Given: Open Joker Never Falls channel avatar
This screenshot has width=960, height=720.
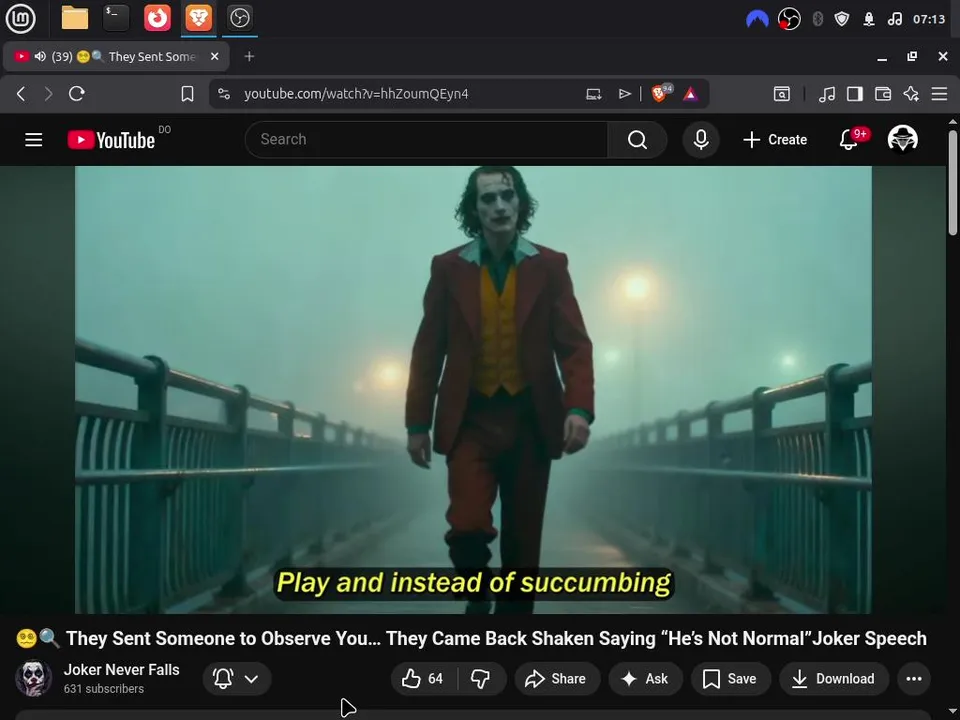Looking at the screenshot, I should [x=34, y=678].
